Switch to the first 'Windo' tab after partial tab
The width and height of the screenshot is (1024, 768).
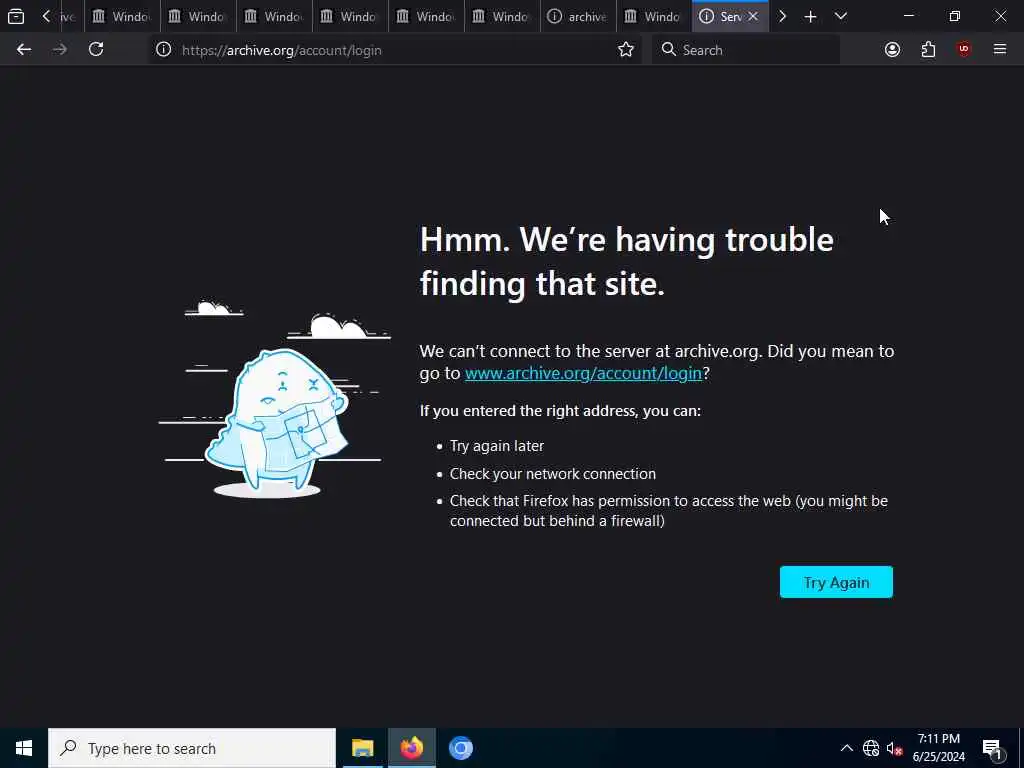pos(122,16)
